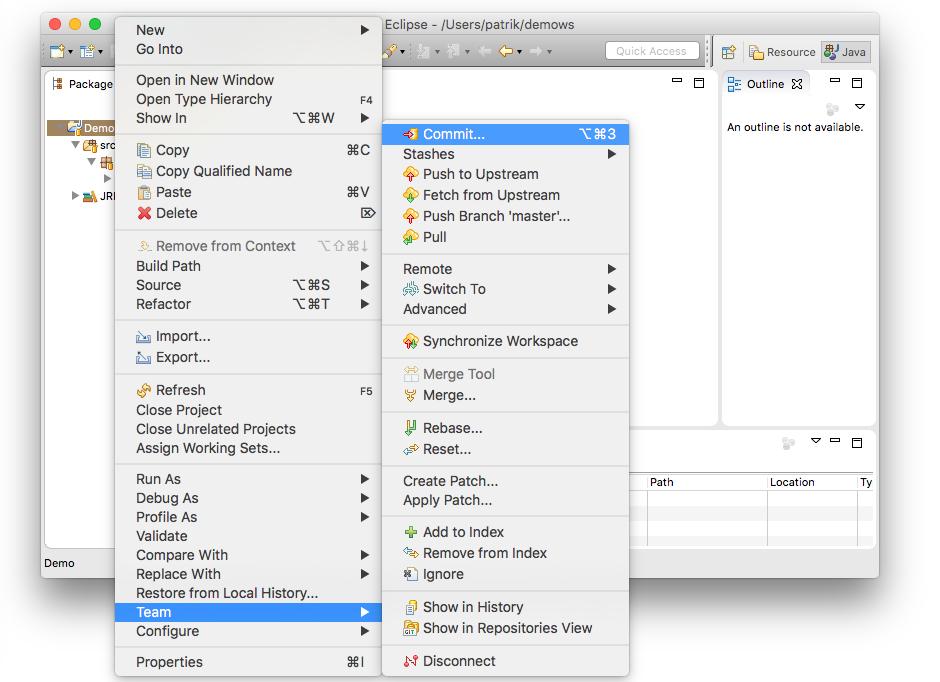Select Apply Patch... entry

coord(505,500)
